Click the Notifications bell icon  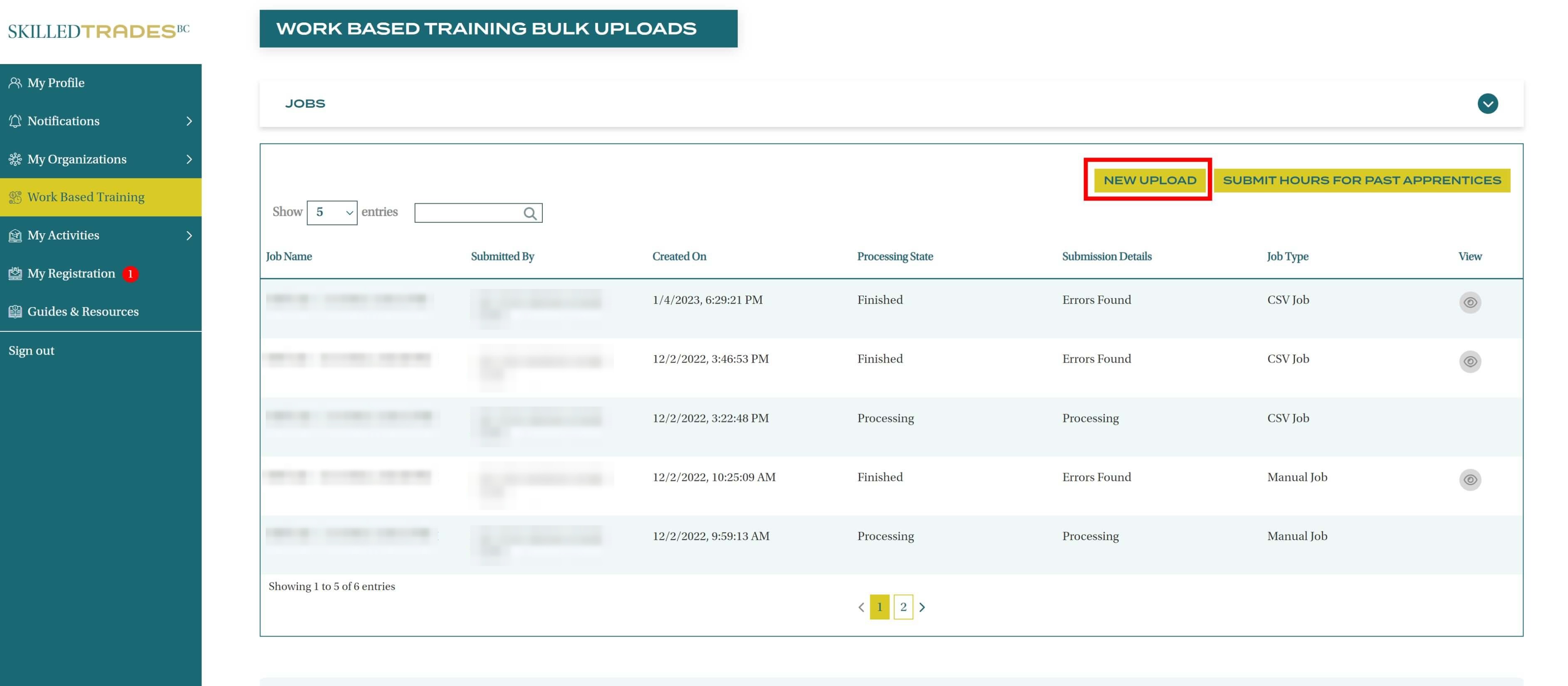pos(15,121)
